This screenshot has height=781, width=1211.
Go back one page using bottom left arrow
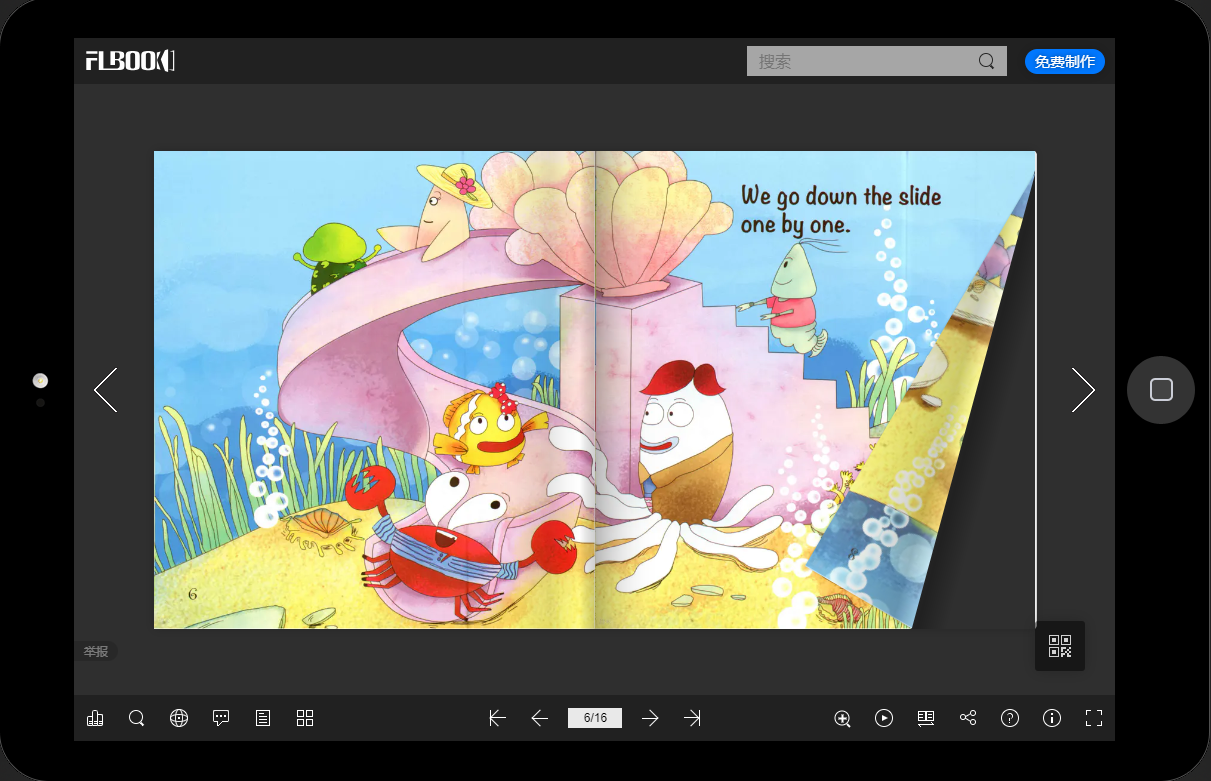click(540, 718)
